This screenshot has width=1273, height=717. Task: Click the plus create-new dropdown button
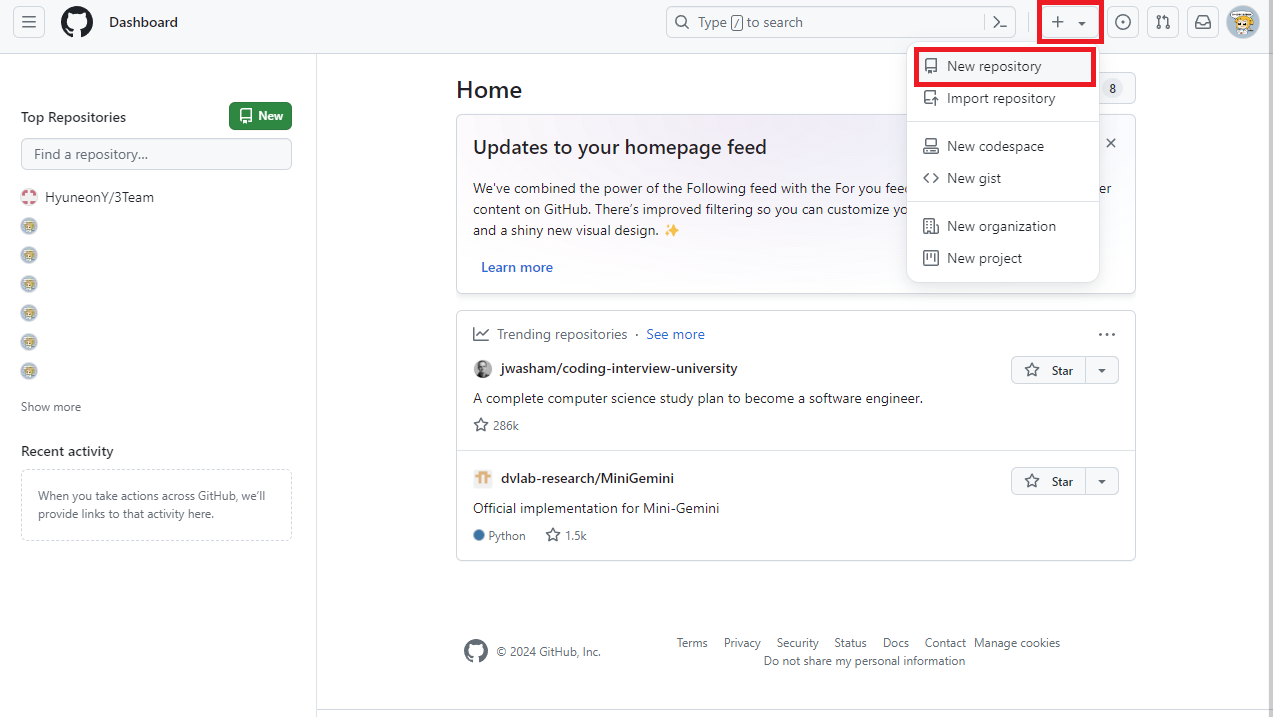pyautogui.click(x=1070, y=22)
